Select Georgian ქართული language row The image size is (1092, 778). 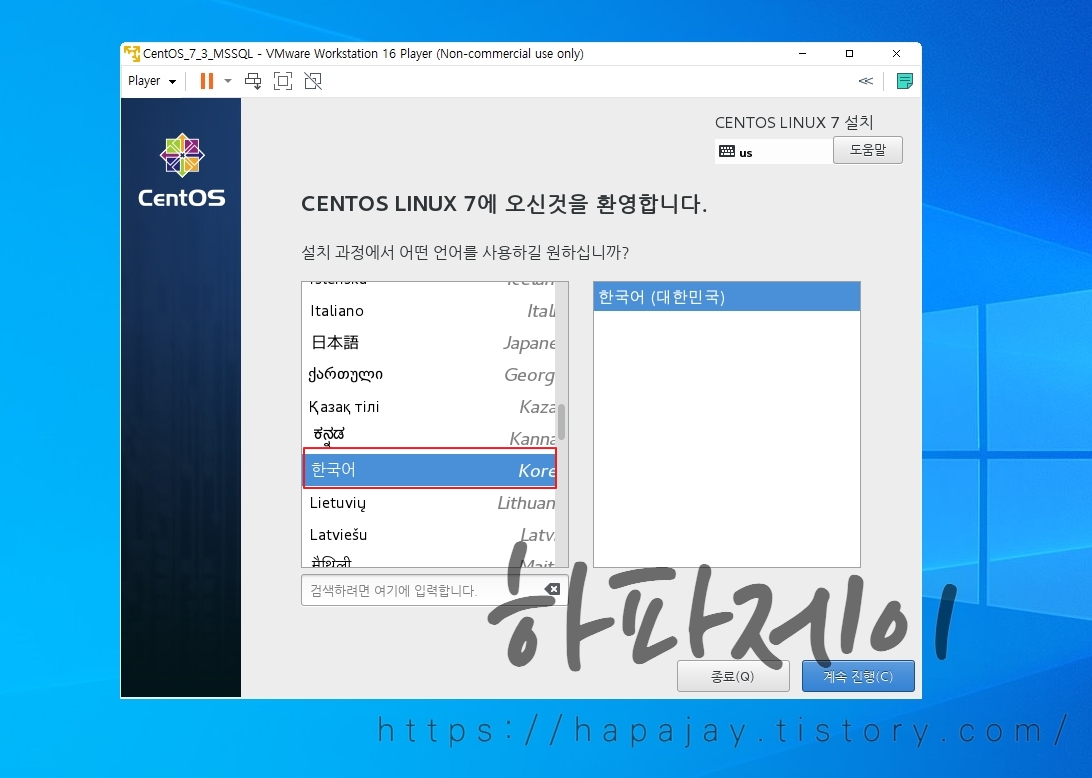pyautogui.click(x=430, y=375)
